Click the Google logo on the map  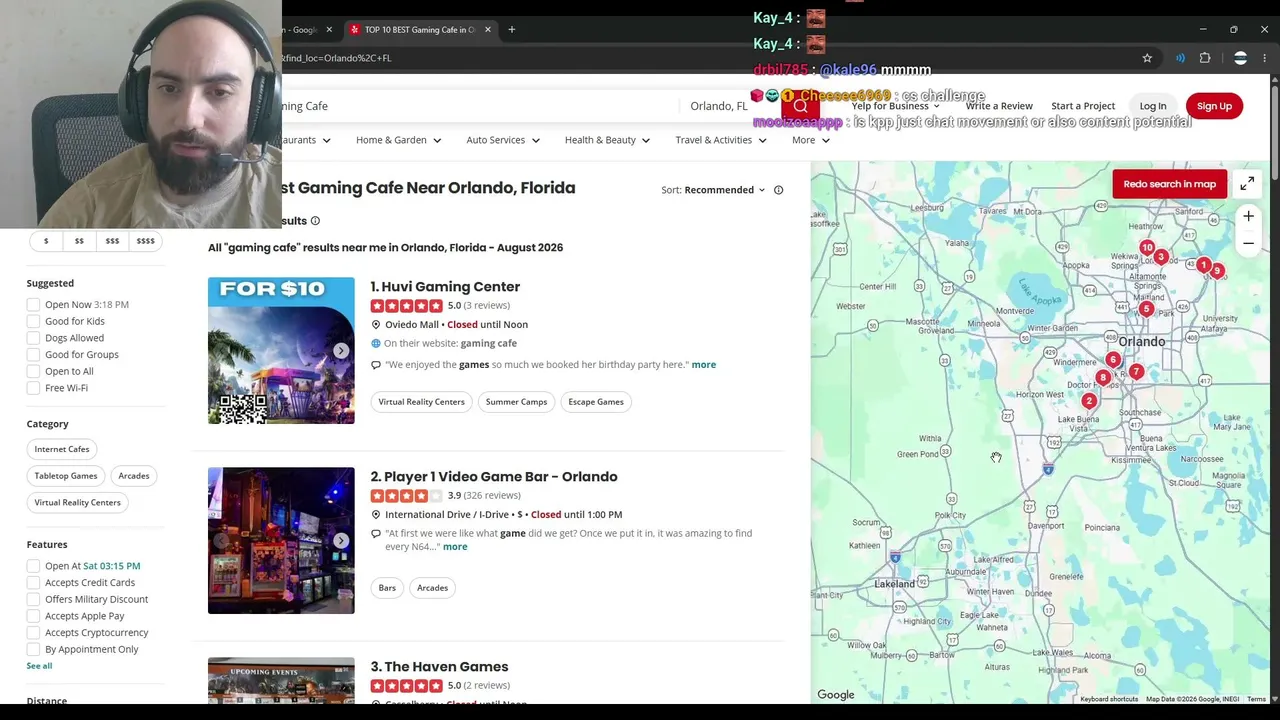click(836, 695)
